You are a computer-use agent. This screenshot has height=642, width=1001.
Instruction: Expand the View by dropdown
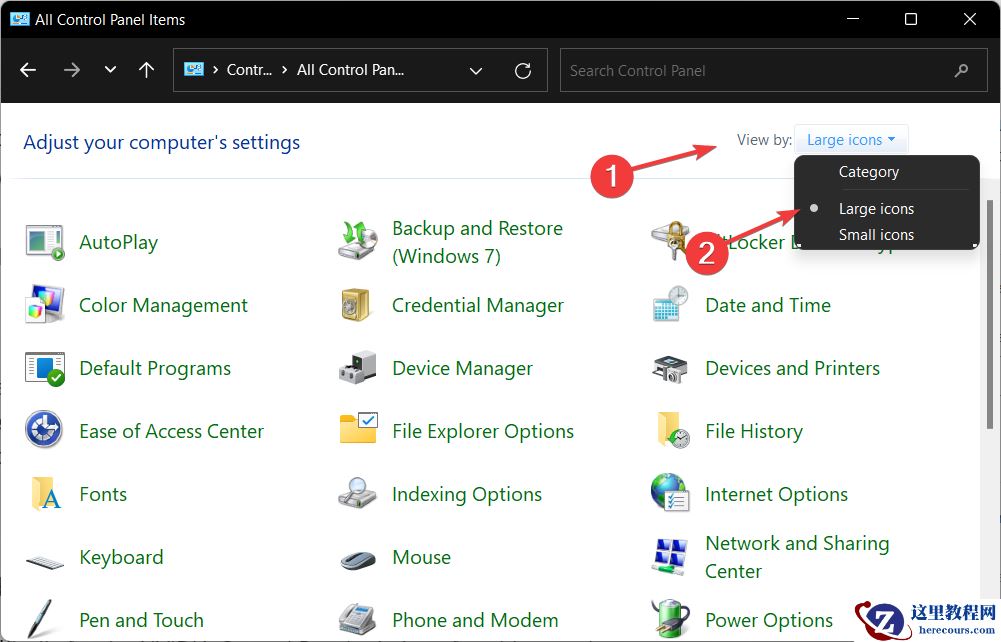tap(851, 140)
